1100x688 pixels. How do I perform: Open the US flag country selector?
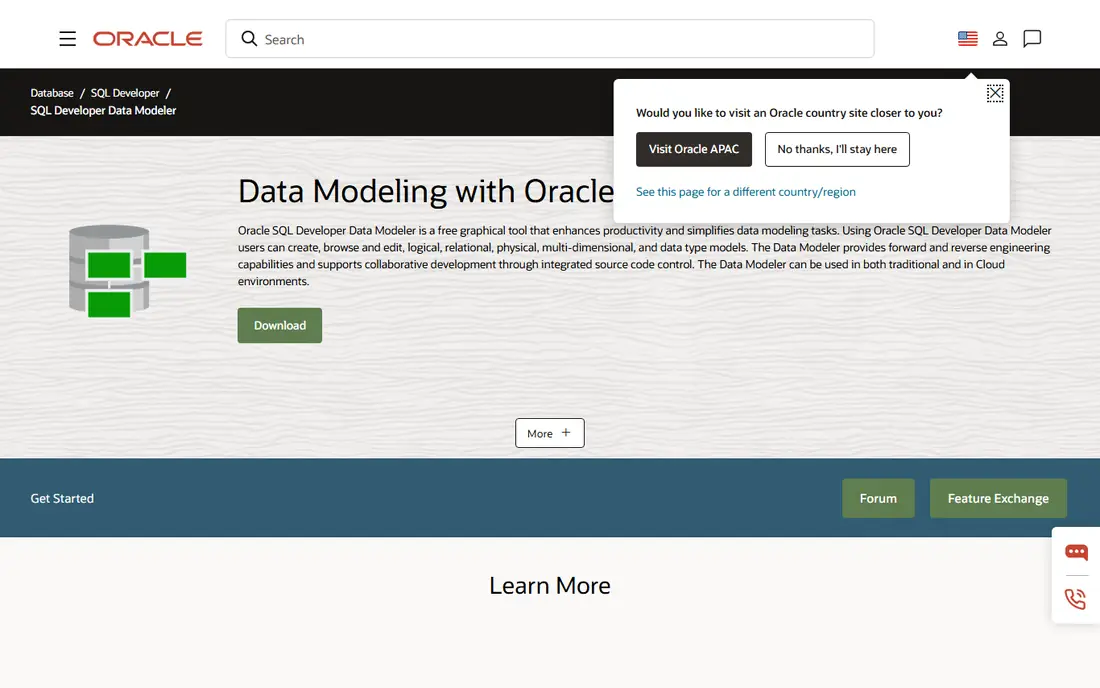point(967,39)
